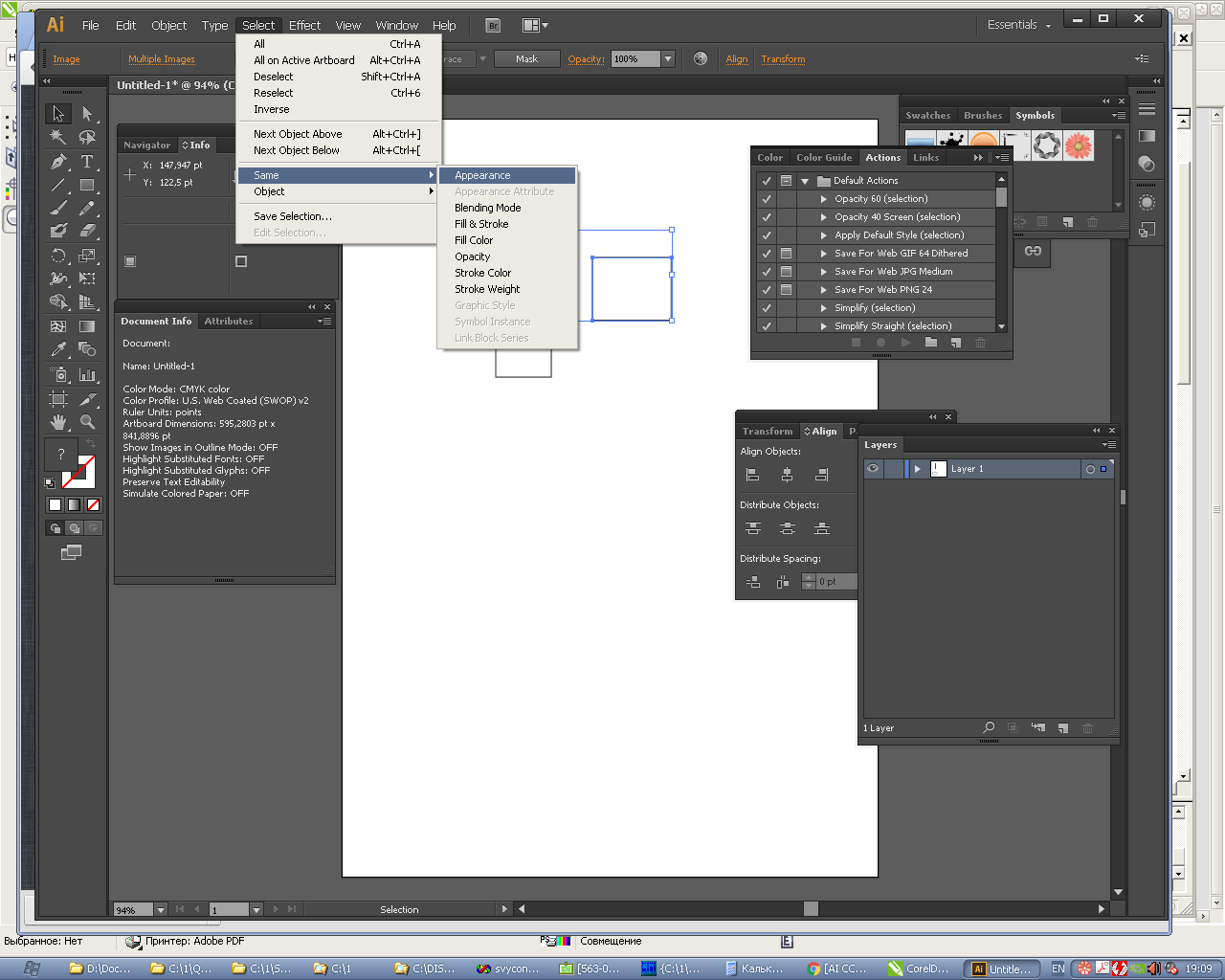1225x980 pixels.
Task: Pick the Magic Wand tool
Action: pyautogui.click(x=58, y=138)
